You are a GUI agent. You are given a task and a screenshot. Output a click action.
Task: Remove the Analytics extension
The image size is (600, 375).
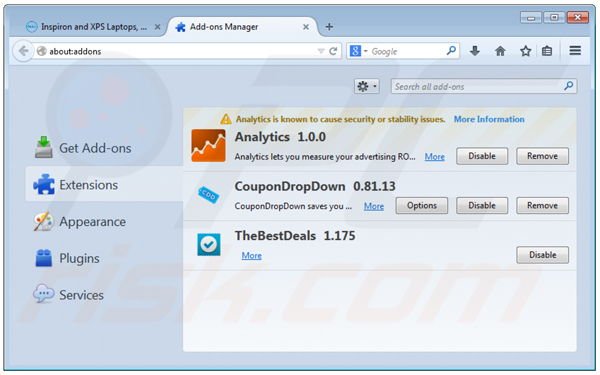542,156
